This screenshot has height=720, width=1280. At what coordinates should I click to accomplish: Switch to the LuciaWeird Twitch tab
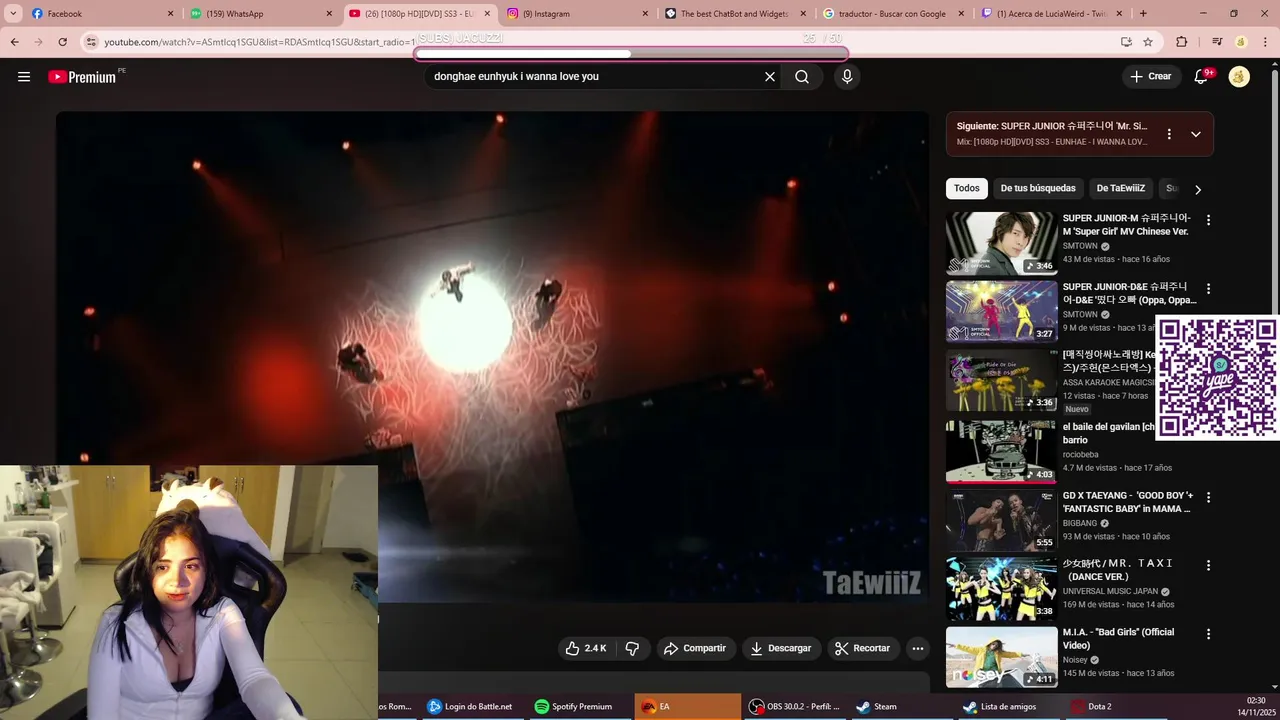[x=1050, y=14]
